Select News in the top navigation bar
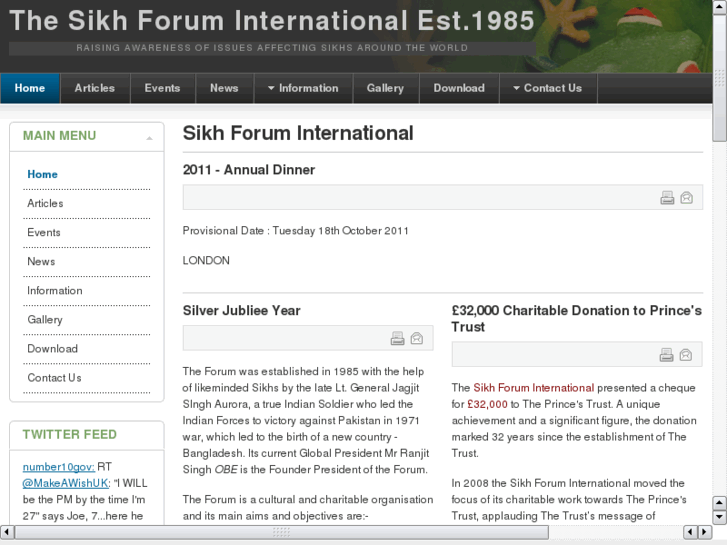 pyautogui.click(x=224, y=88)
